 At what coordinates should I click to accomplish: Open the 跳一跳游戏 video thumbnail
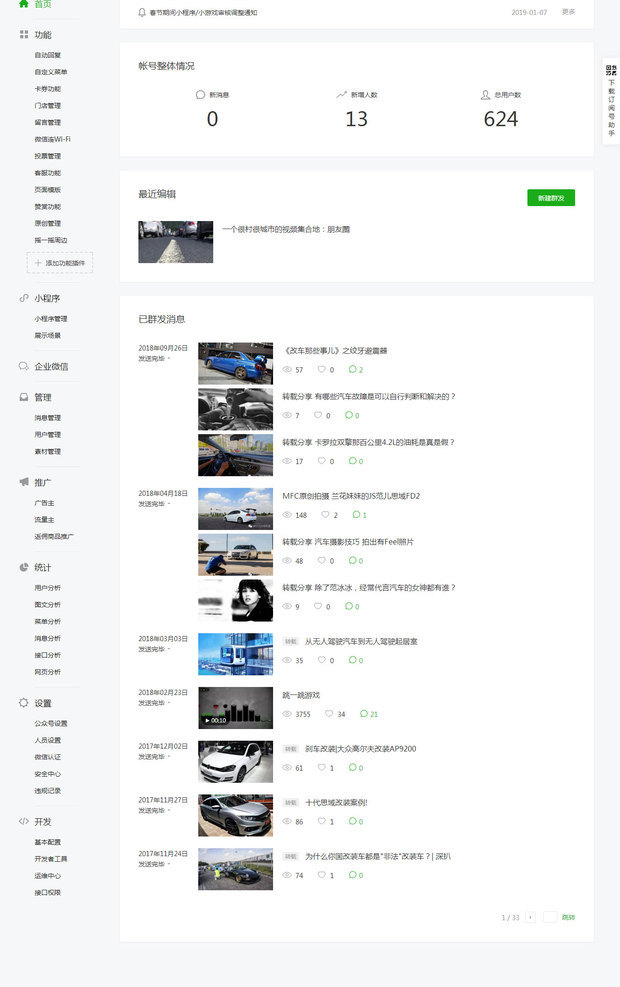click(235, 707)
